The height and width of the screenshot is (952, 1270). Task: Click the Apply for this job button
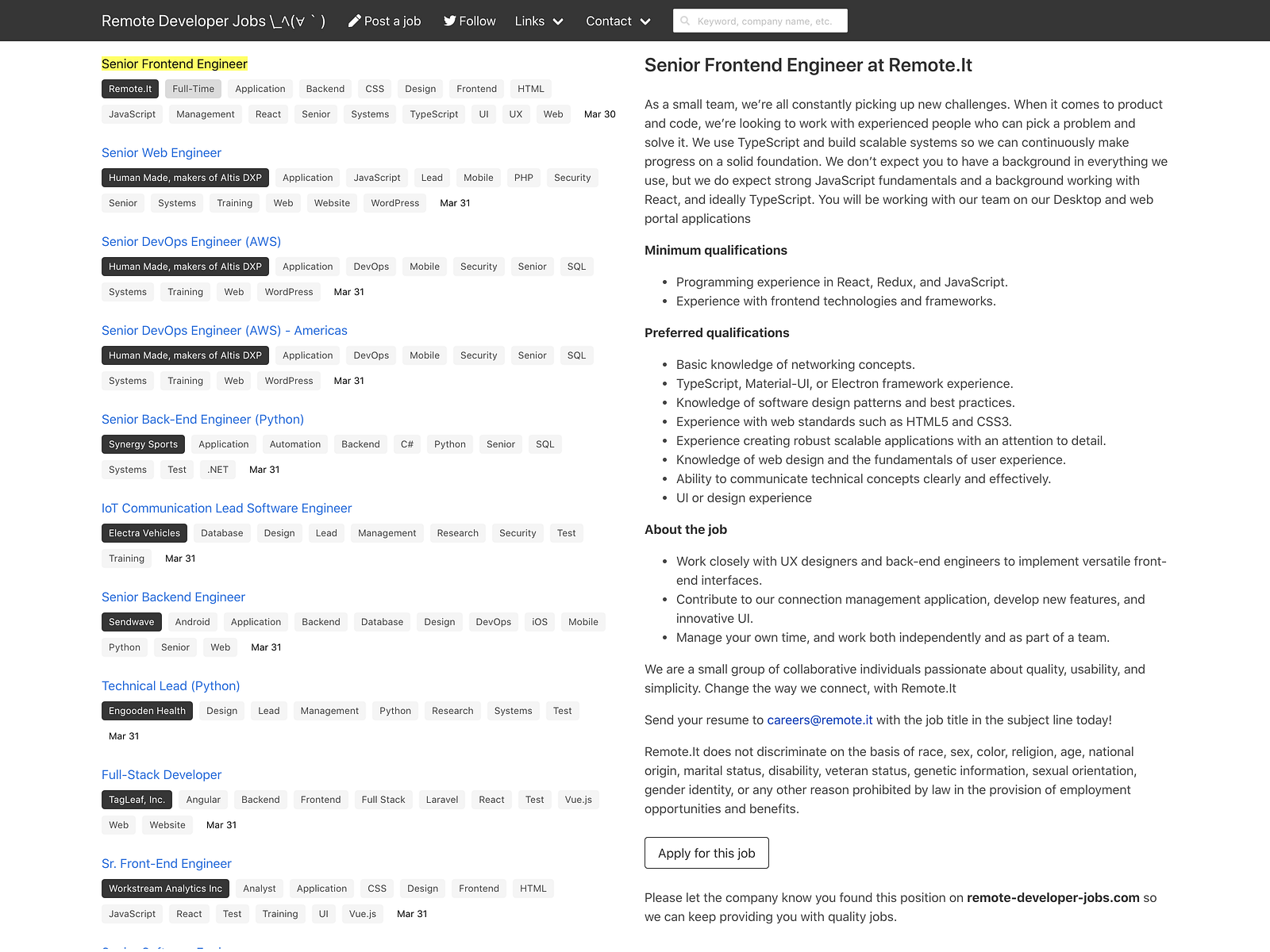click(x=706, y=853)
